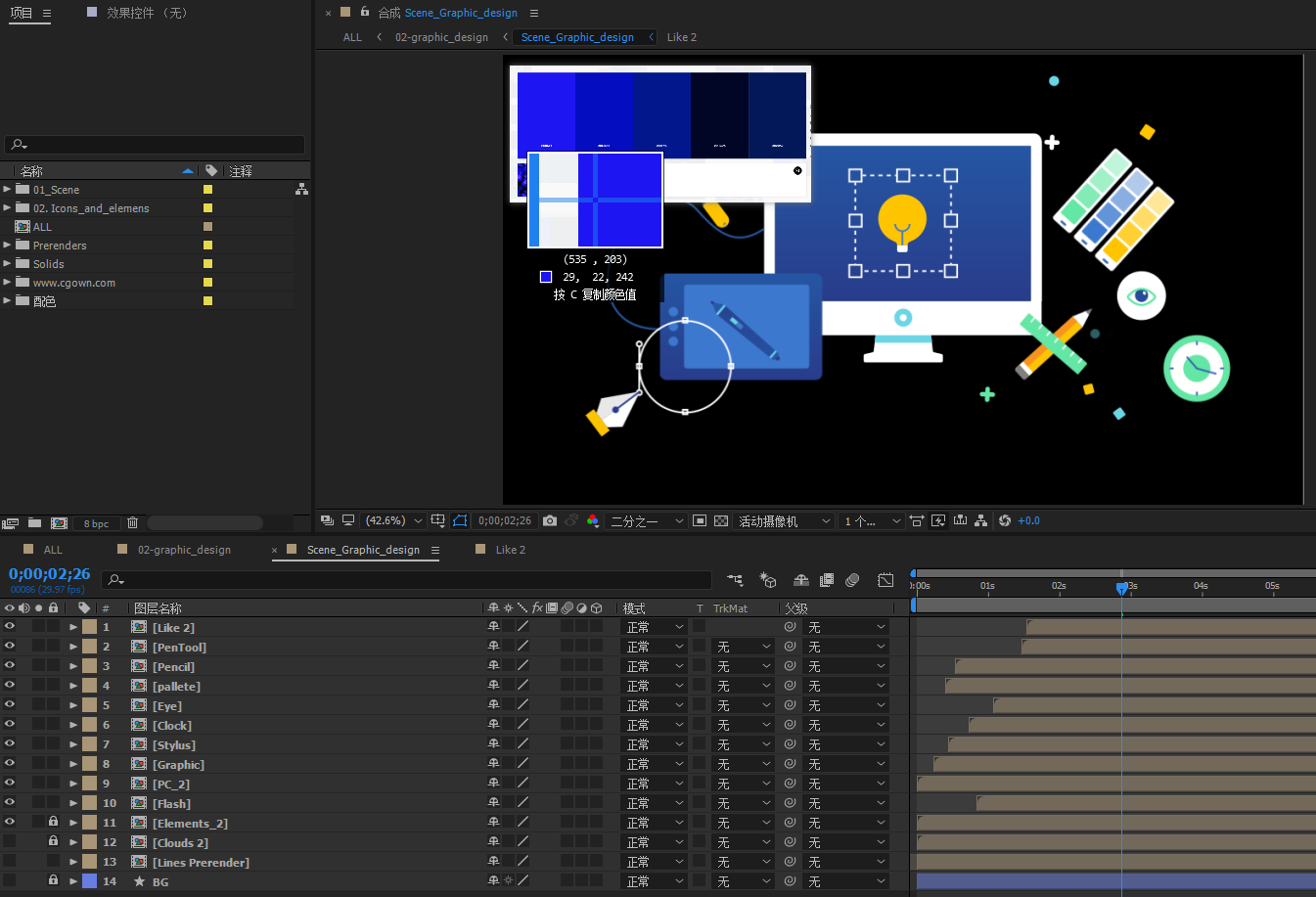Toggle the transparency grid in viewer

721,521
